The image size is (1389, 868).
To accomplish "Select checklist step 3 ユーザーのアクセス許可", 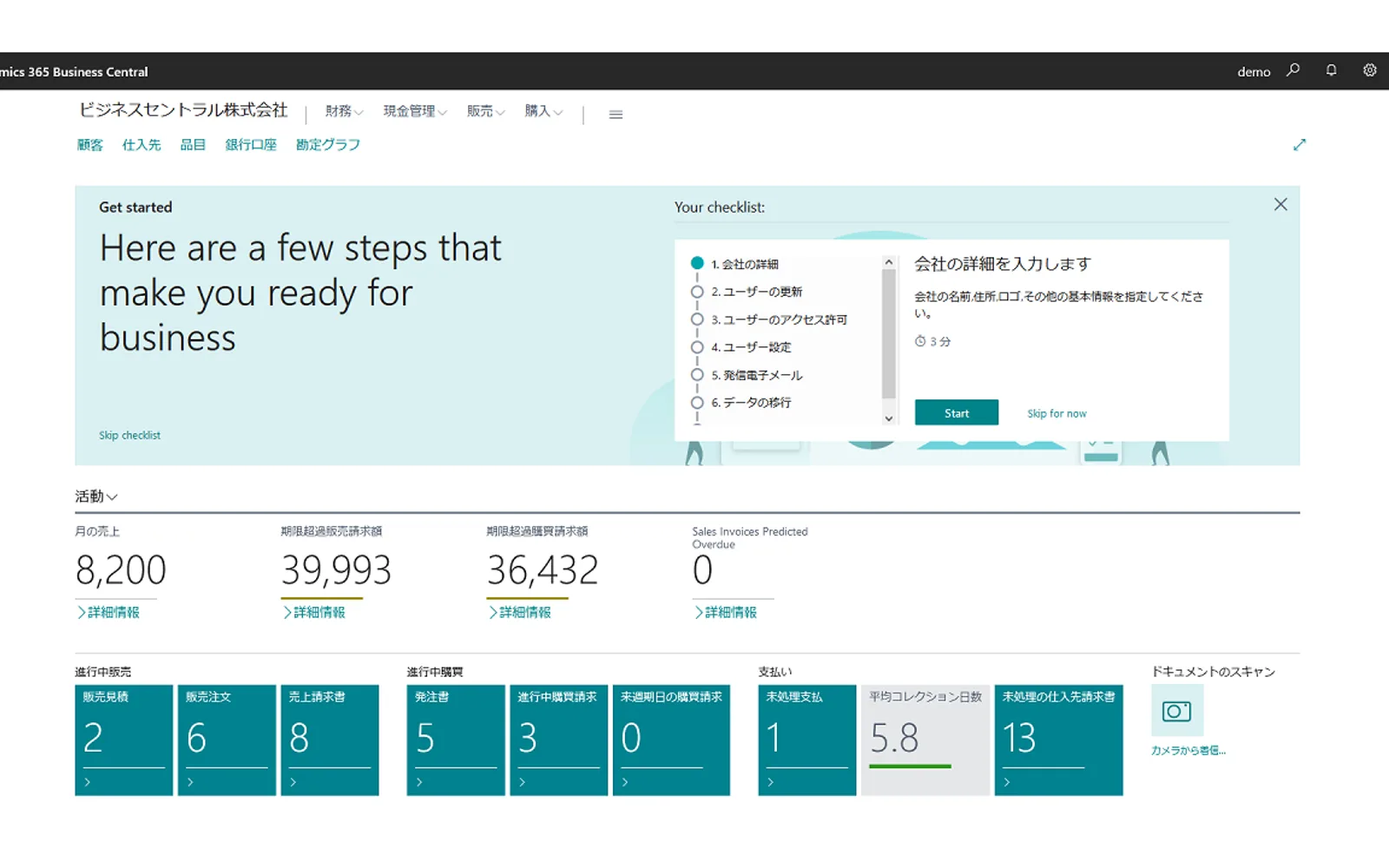I will [779, 319].
